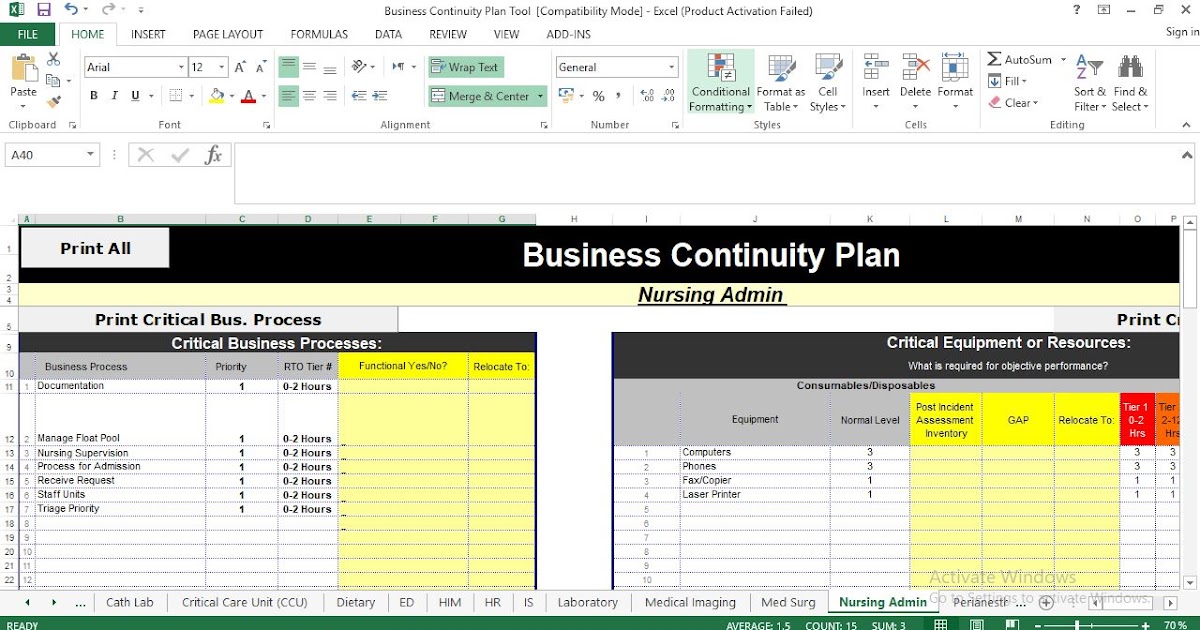The width and height of the screenshot is (1200, 630).
Task: Open the Arial font name dropdown
Action: (x=181, y=67)
